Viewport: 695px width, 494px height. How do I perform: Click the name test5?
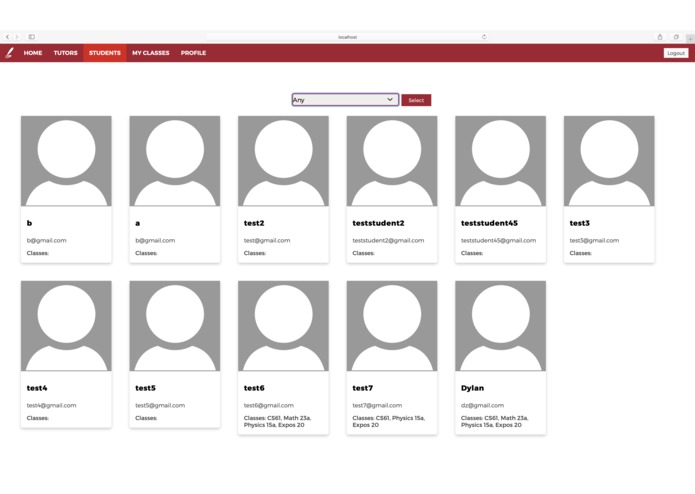click(145, 388)
